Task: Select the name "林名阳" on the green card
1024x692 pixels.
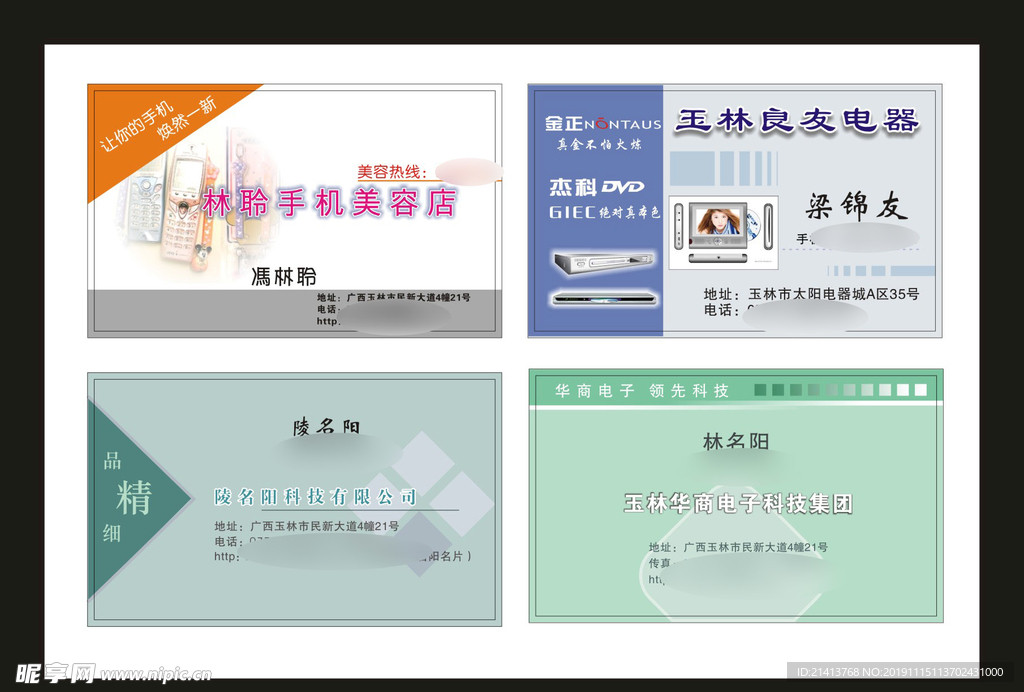Action: point(736,441)
